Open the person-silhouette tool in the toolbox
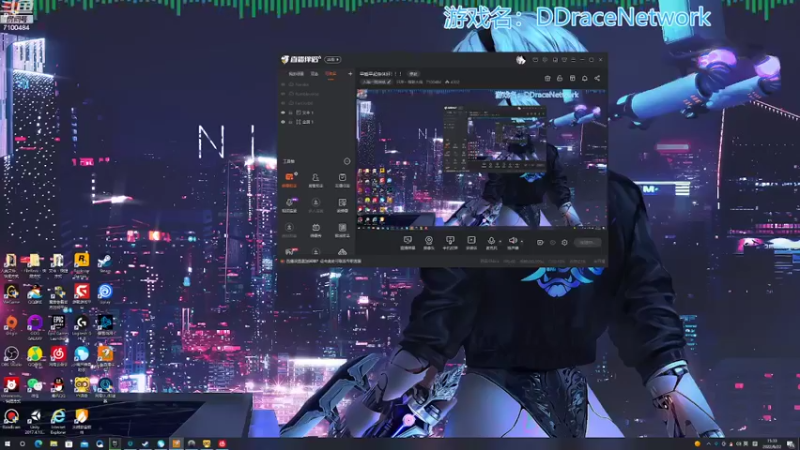Viewport: 800px width, 450px height. tap(315, 180)
